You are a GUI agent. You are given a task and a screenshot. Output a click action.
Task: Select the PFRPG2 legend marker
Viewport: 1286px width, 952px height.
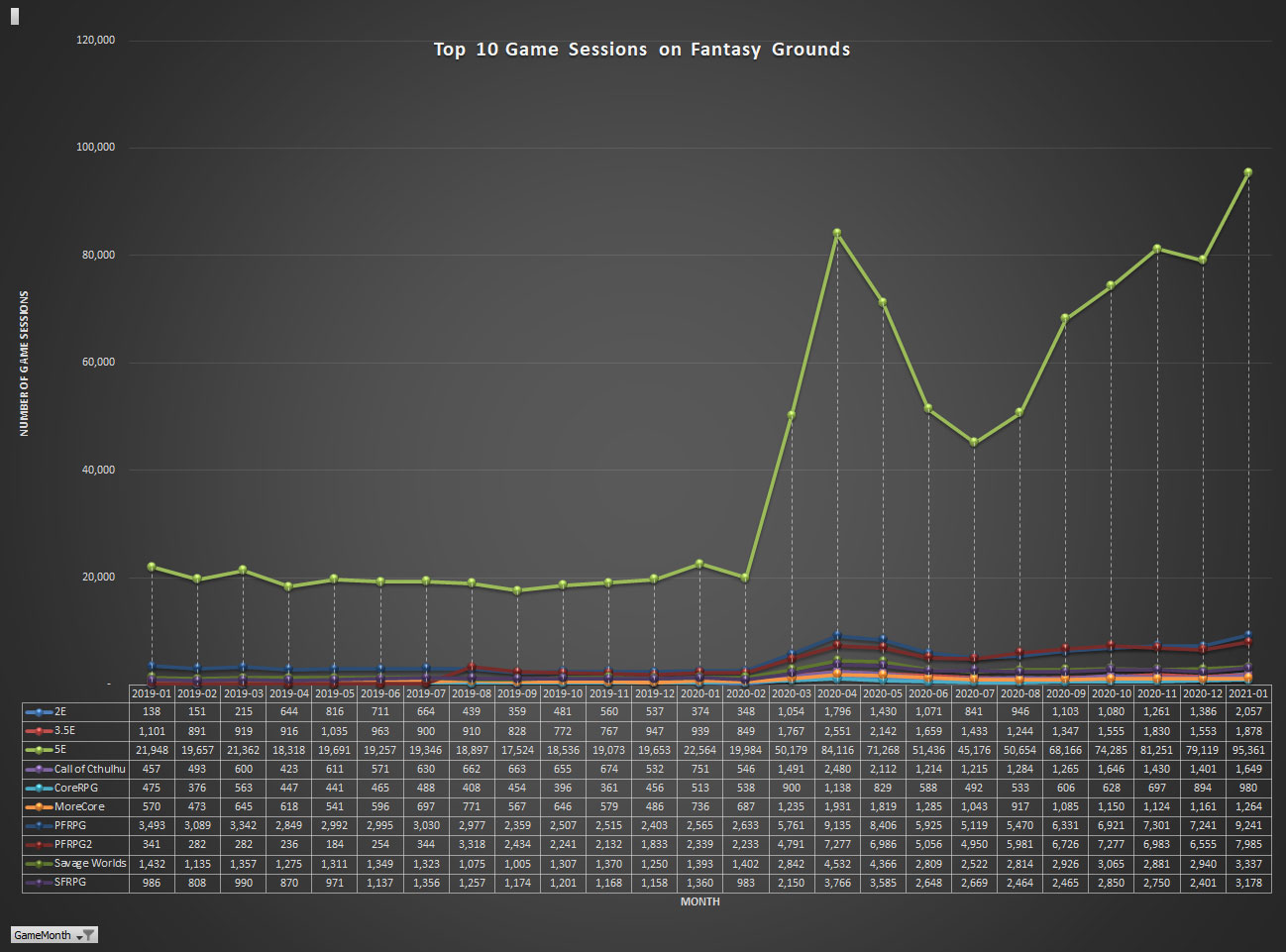(39, 844)
